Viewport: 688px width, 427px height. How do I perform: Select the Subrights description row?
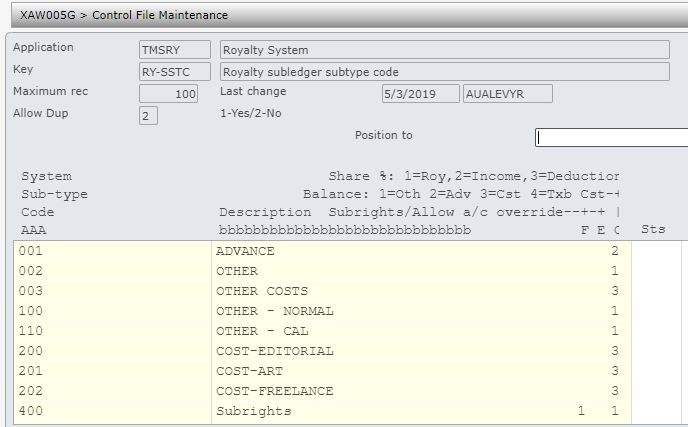[x=254, y=411]
